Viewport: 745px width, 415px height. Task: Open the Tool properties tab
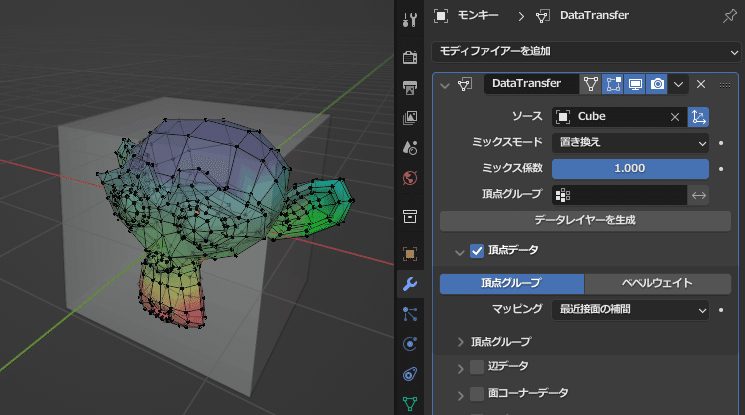(410, 20)
